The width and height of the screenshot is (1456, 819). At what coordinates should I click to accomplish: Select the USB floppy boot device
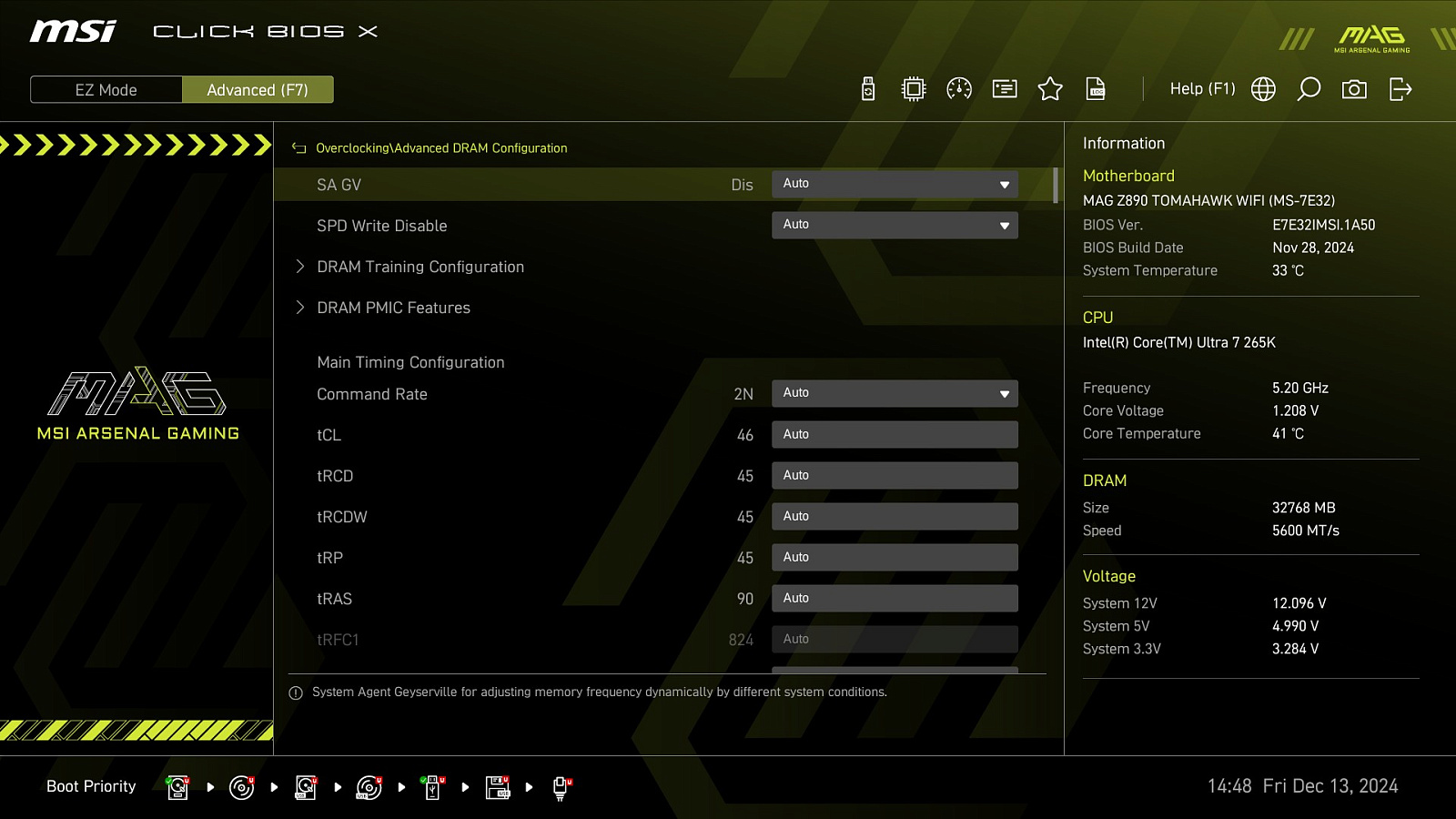[498, 787]
